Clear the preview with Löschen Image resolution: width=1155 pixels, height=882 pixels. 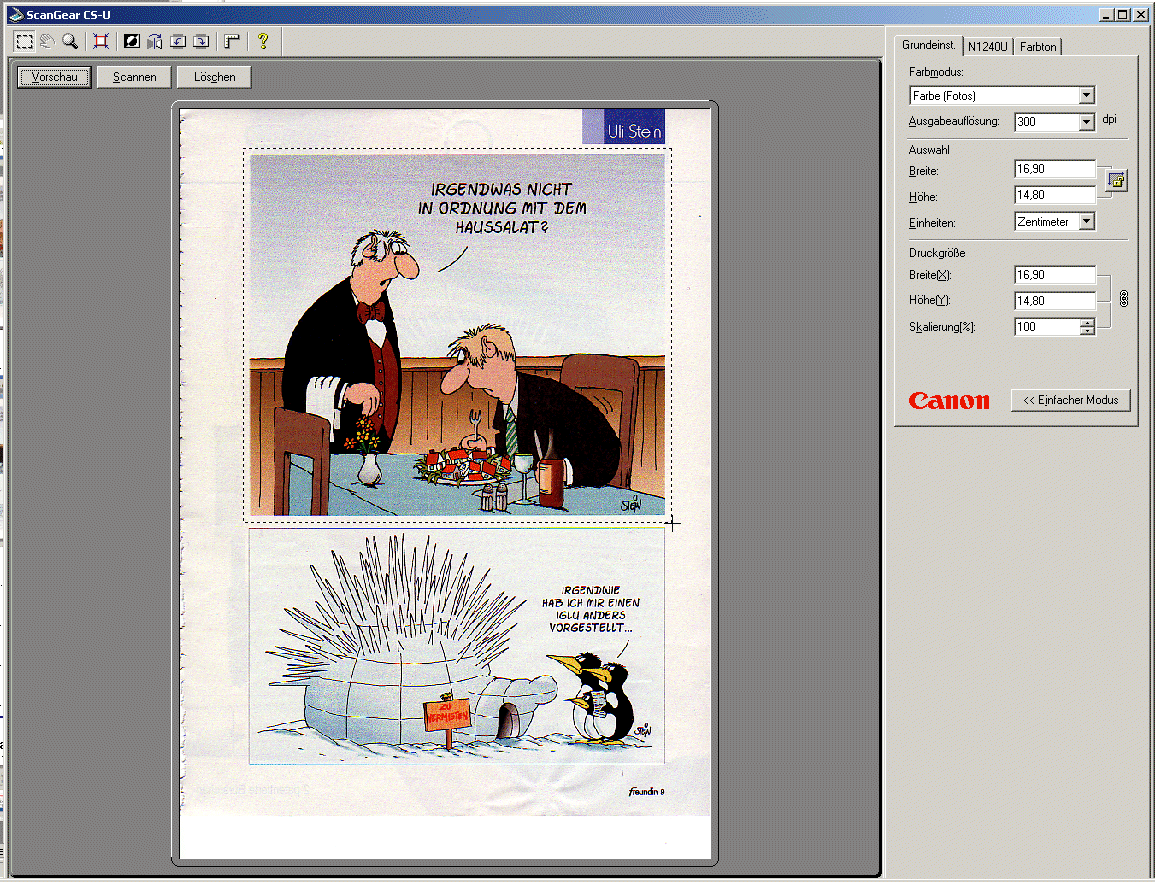tap(214, 77)
